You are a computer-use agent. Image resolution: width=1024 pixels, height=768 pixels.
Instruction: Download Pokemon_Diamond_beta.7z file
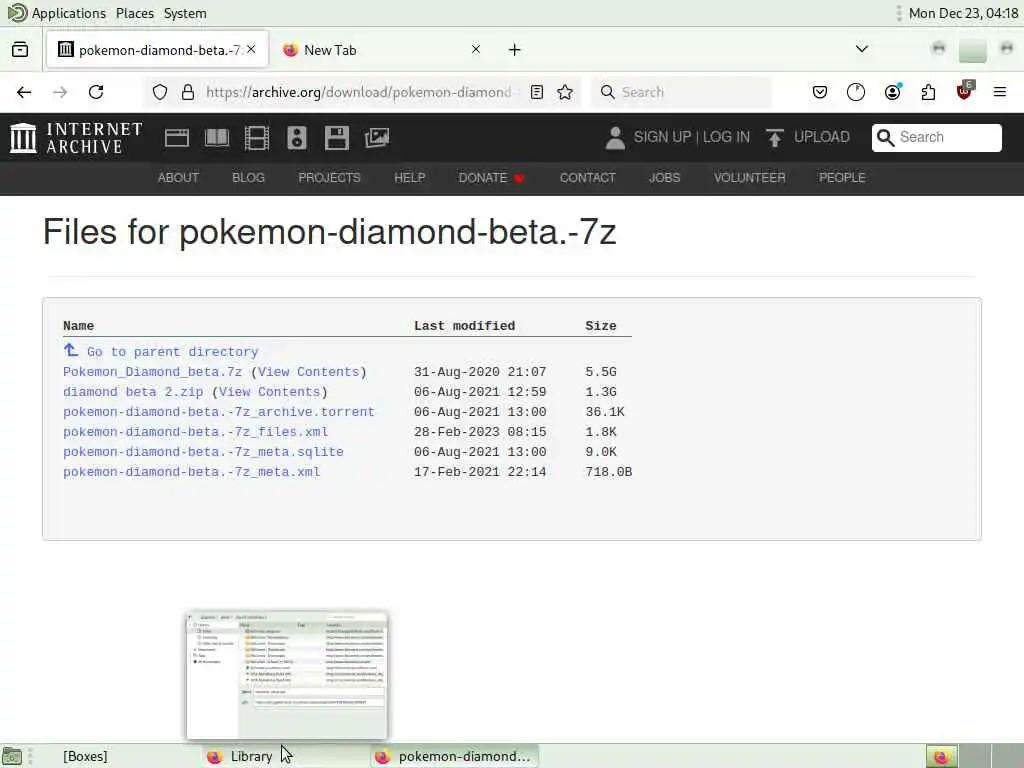click(x=152, y=372)
